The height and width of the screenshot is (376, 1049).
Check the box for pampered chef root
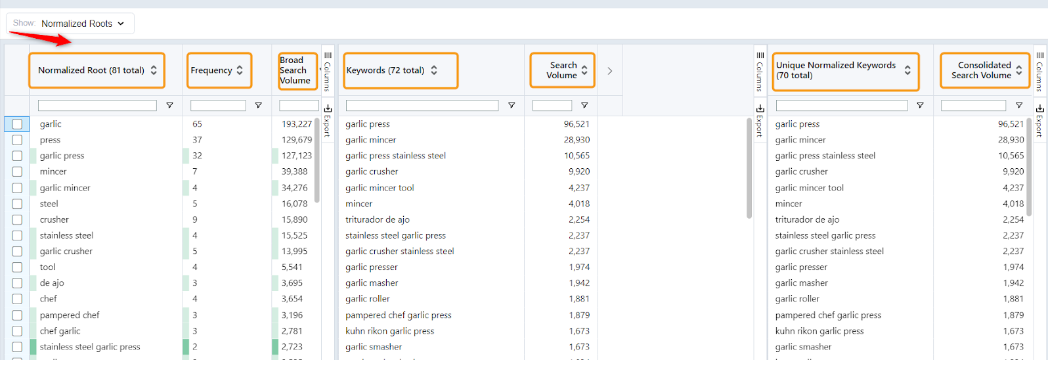pyautogui.click(x=17, y=315)
